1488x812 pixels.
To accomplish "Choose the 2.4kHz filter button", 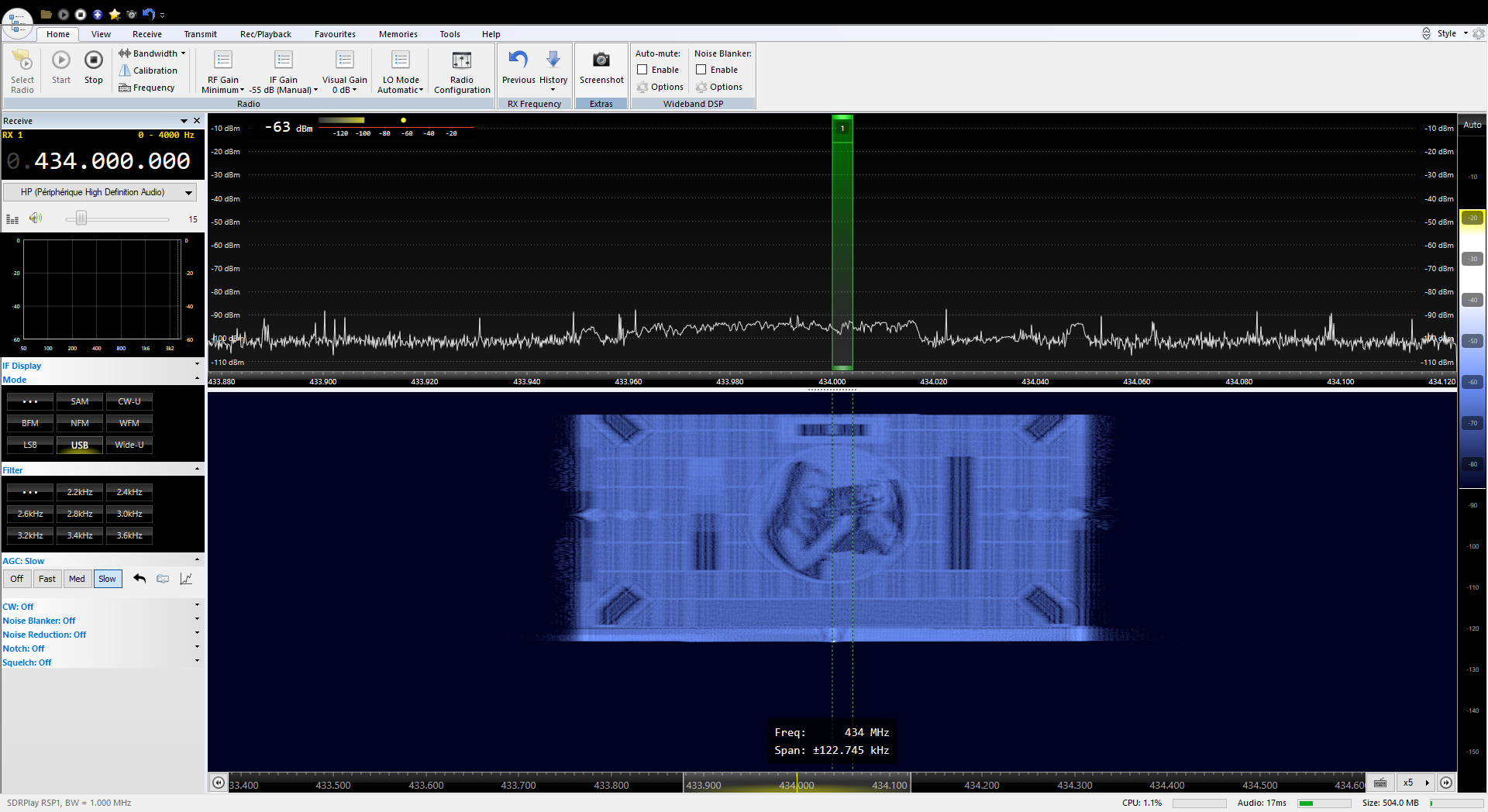I will coord(129,492).
